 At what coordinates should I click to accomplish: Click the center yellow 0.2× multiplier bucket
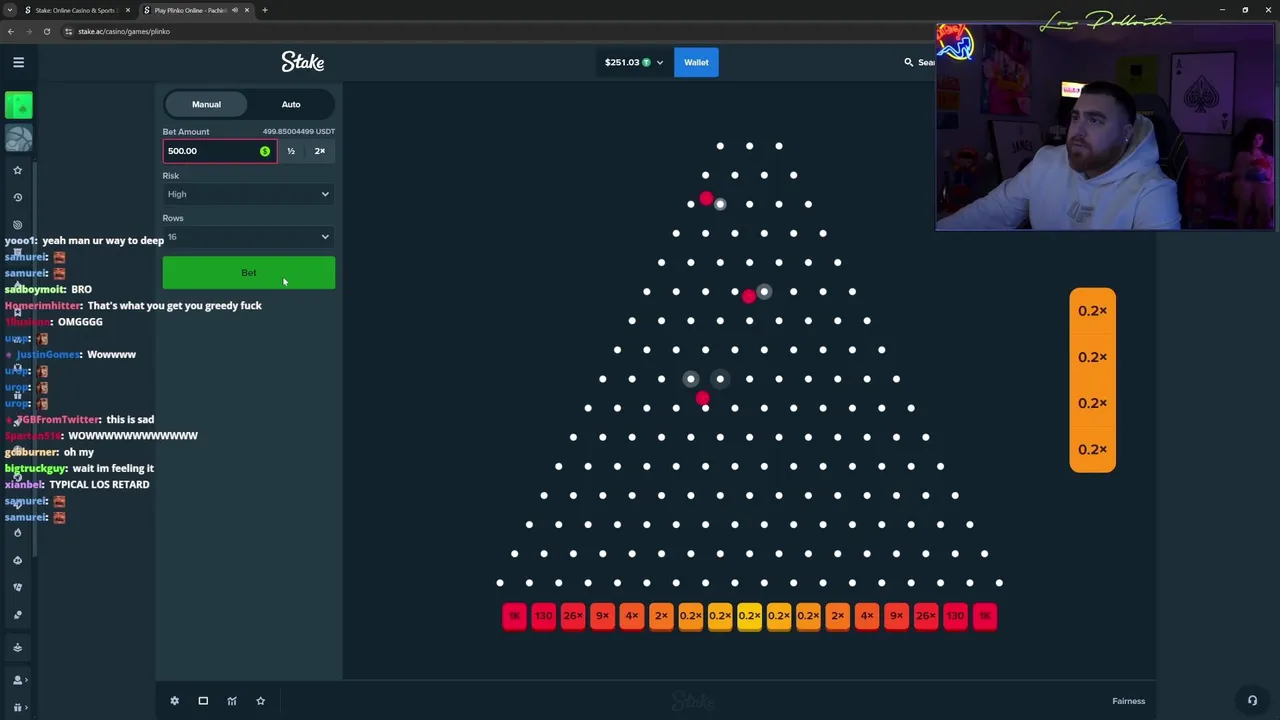(x=749, y=616)
